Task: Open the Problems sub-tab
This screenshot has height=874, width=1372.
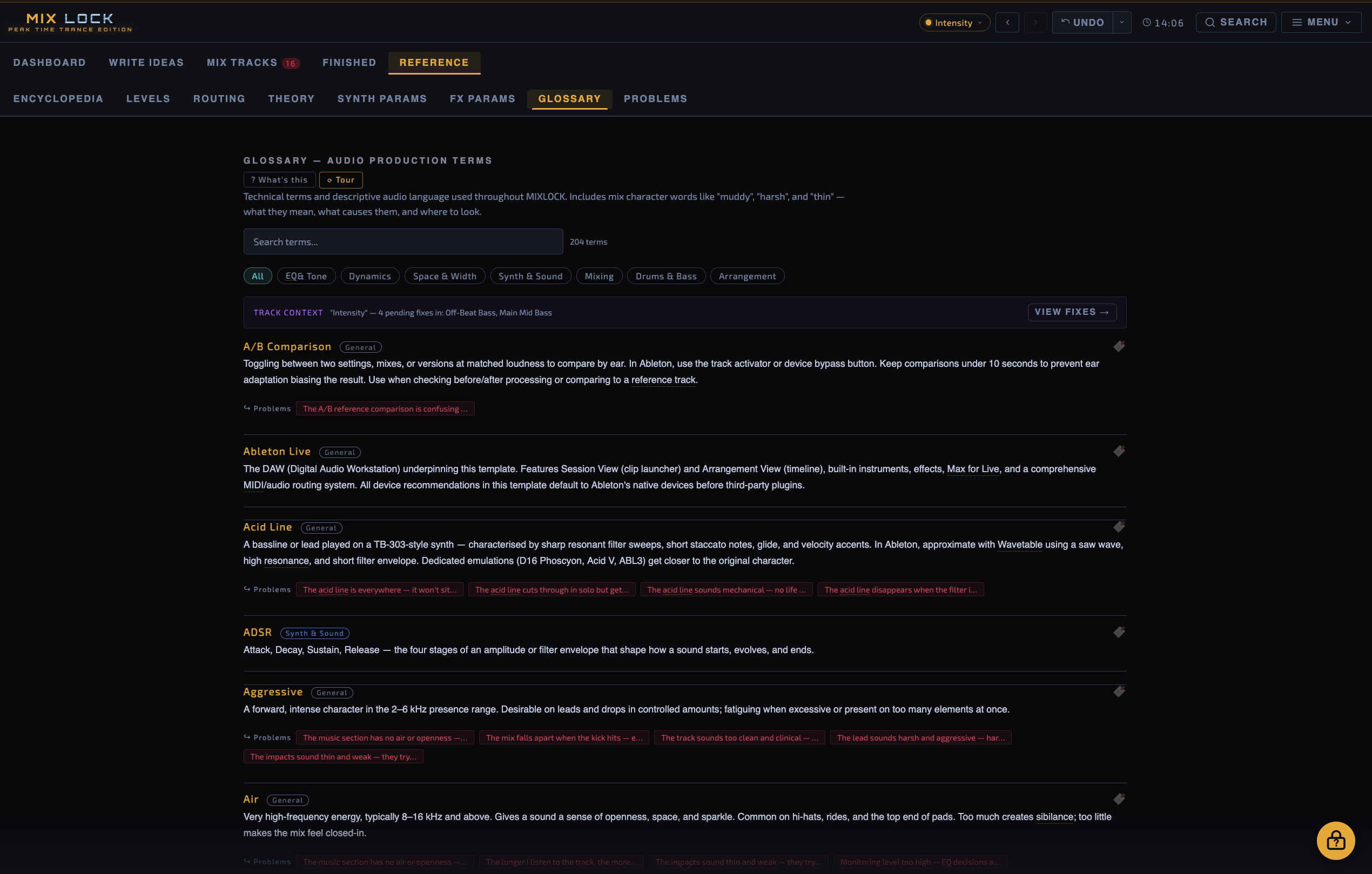Action: (x=655, y=98)
